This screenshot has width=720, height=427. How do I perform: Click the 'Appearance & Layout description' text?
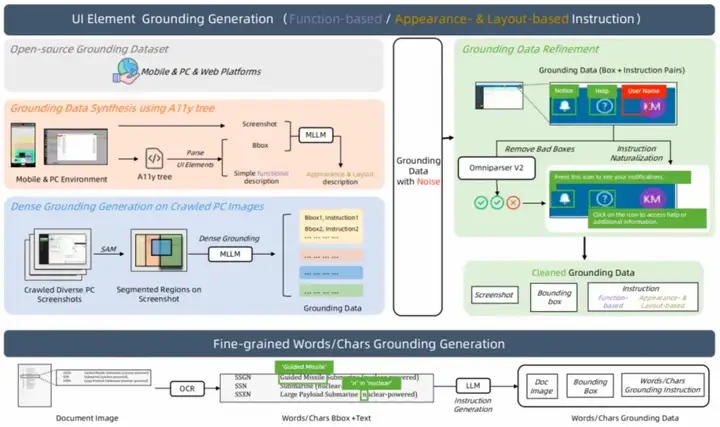(340, 178)
